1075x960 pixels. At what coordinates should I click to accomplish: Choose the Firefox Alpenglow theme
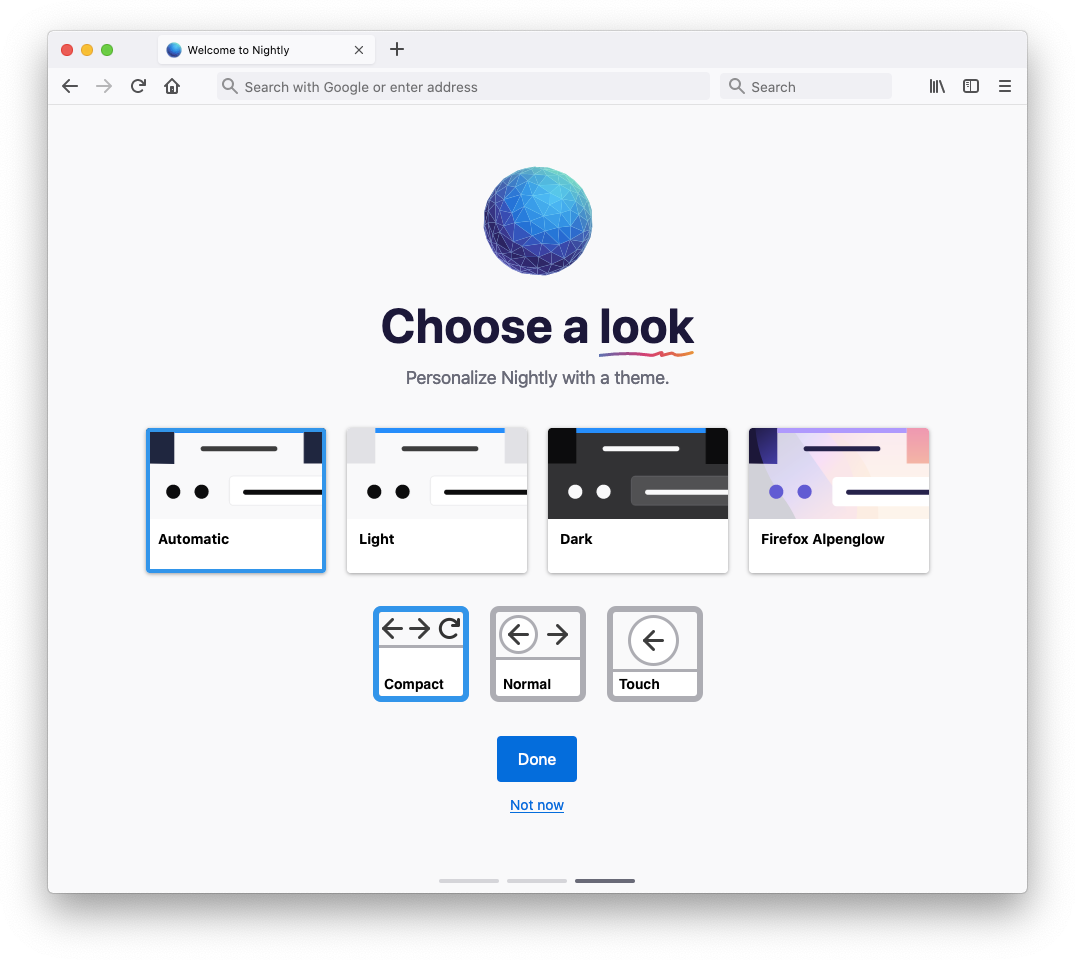tap(838, 500)
